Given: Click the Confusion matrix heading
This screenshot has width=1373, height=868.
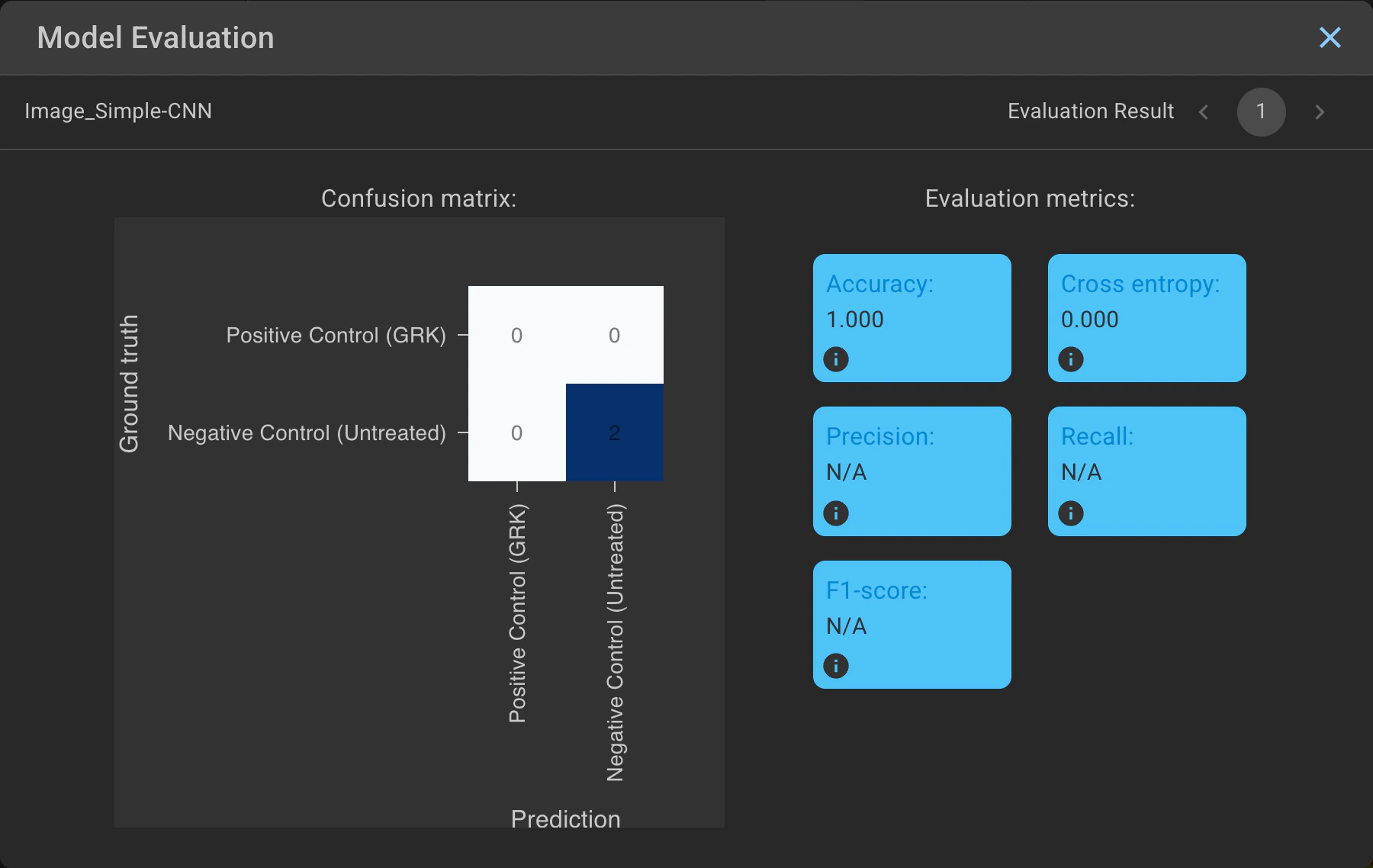Looking at the screenshot, I should click(419, 198).
